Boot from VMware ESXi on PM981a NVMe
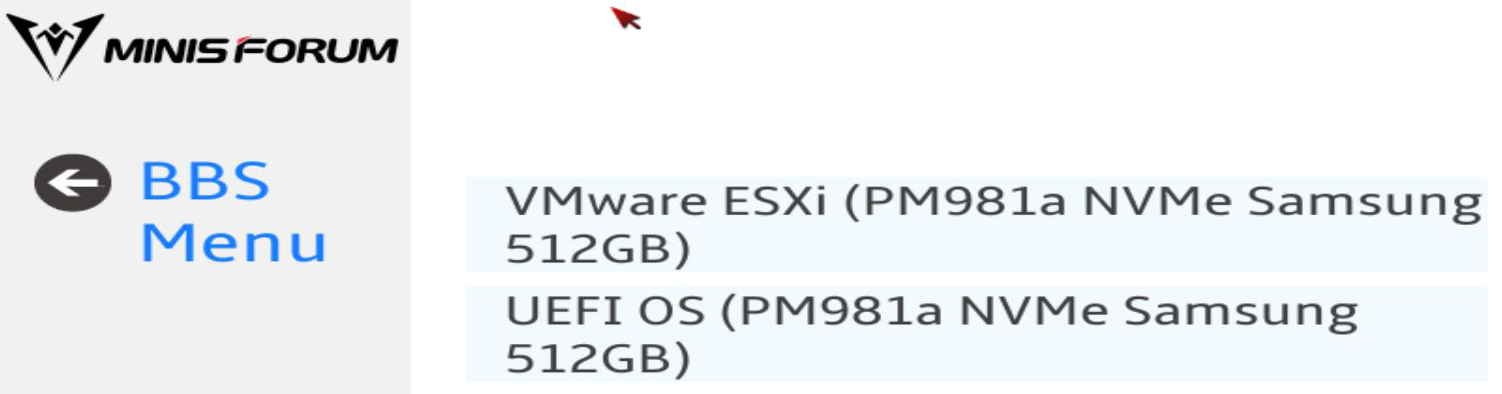 coord(976,226)
